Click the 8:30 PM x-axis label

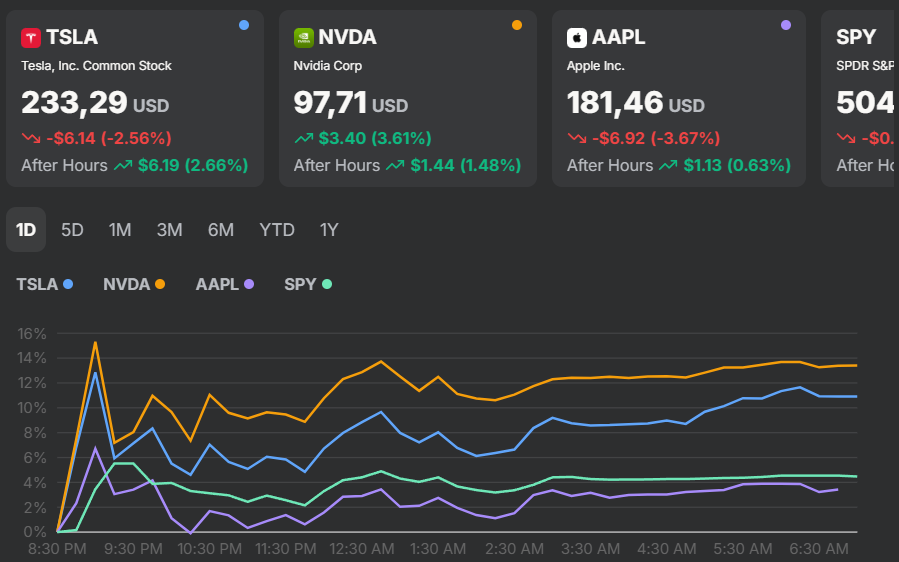click(x=57, y=549)
